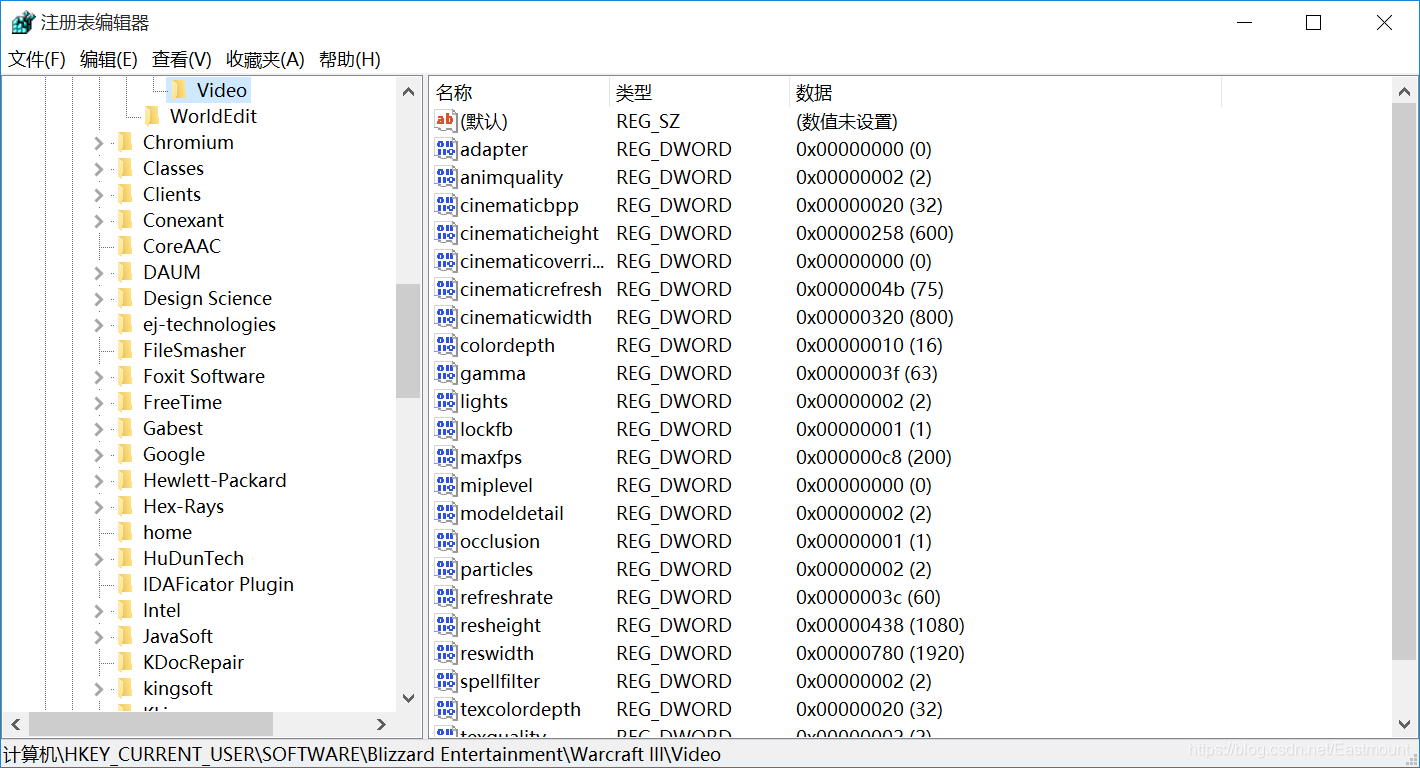Click the DWORD icon beside maxfps
The image size is (1420, 768).
pyautogui.click(x=446, y=457)
